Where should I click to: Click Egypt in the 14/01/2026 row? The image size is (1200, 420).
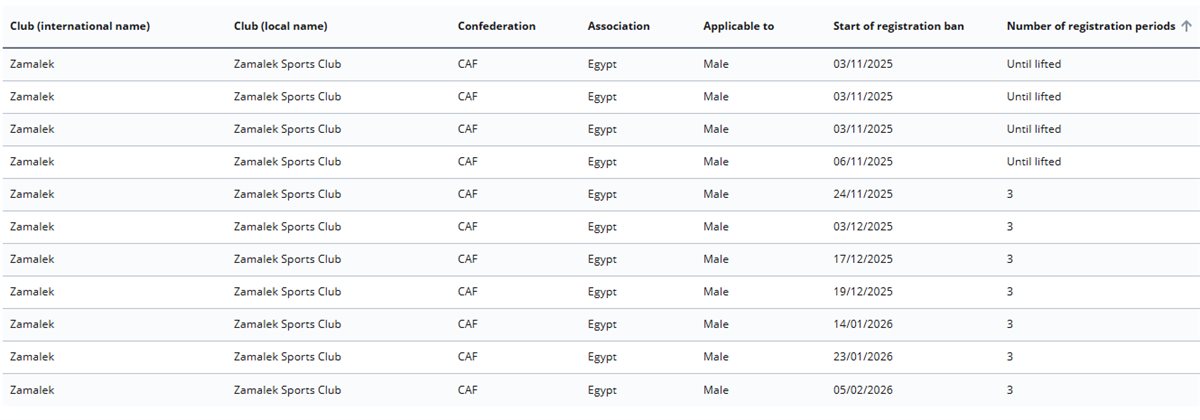[602, 324]
